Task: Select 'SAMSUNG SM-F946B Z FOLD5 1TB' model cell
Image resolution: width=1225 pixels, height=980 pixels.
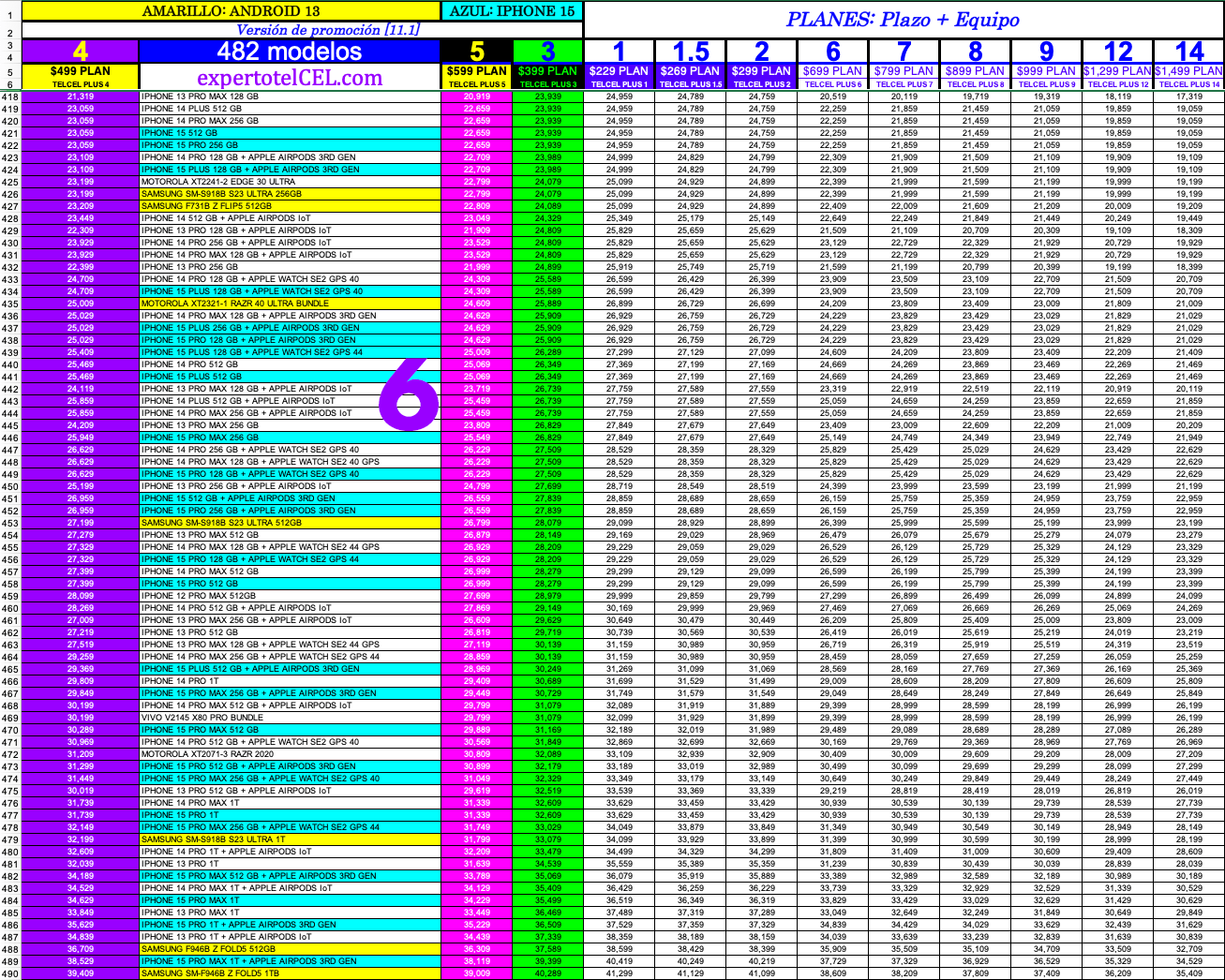Action: 290,973
